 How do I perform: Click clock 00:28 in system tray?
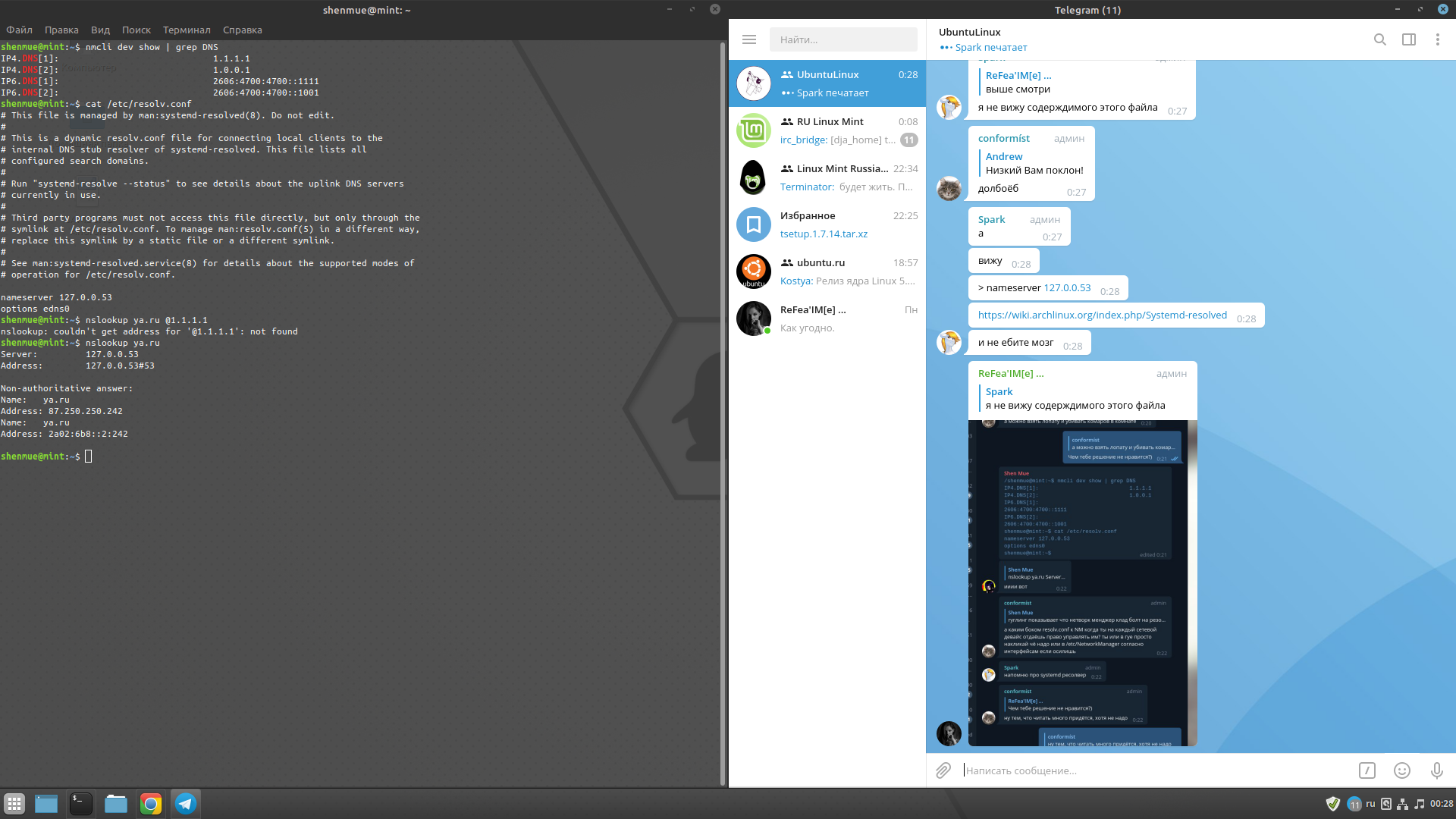click(1442, 804)
